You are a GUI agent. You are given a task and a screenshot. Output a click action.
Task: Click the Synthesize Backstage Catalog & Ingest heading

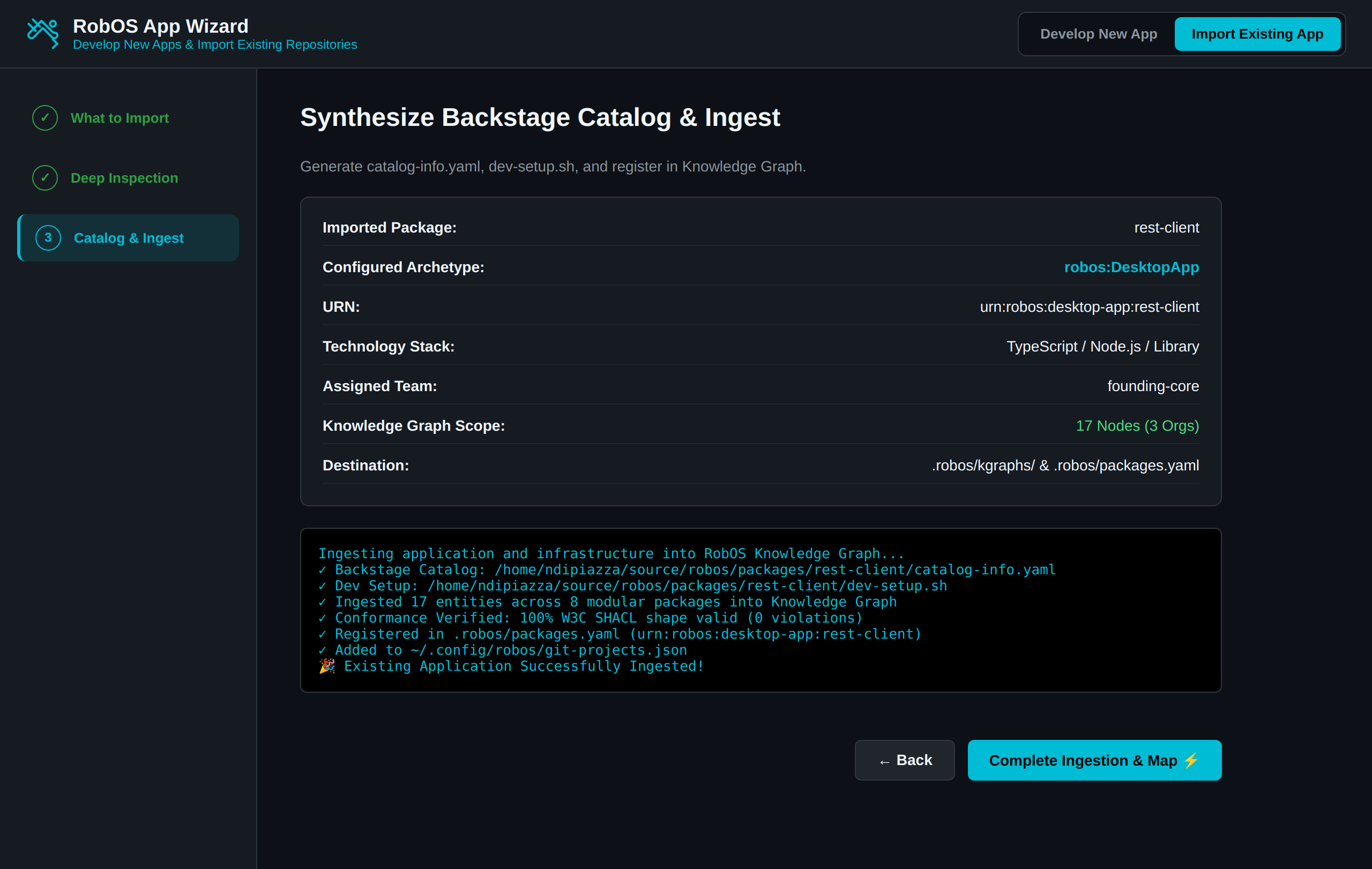(x=540, y=117)
